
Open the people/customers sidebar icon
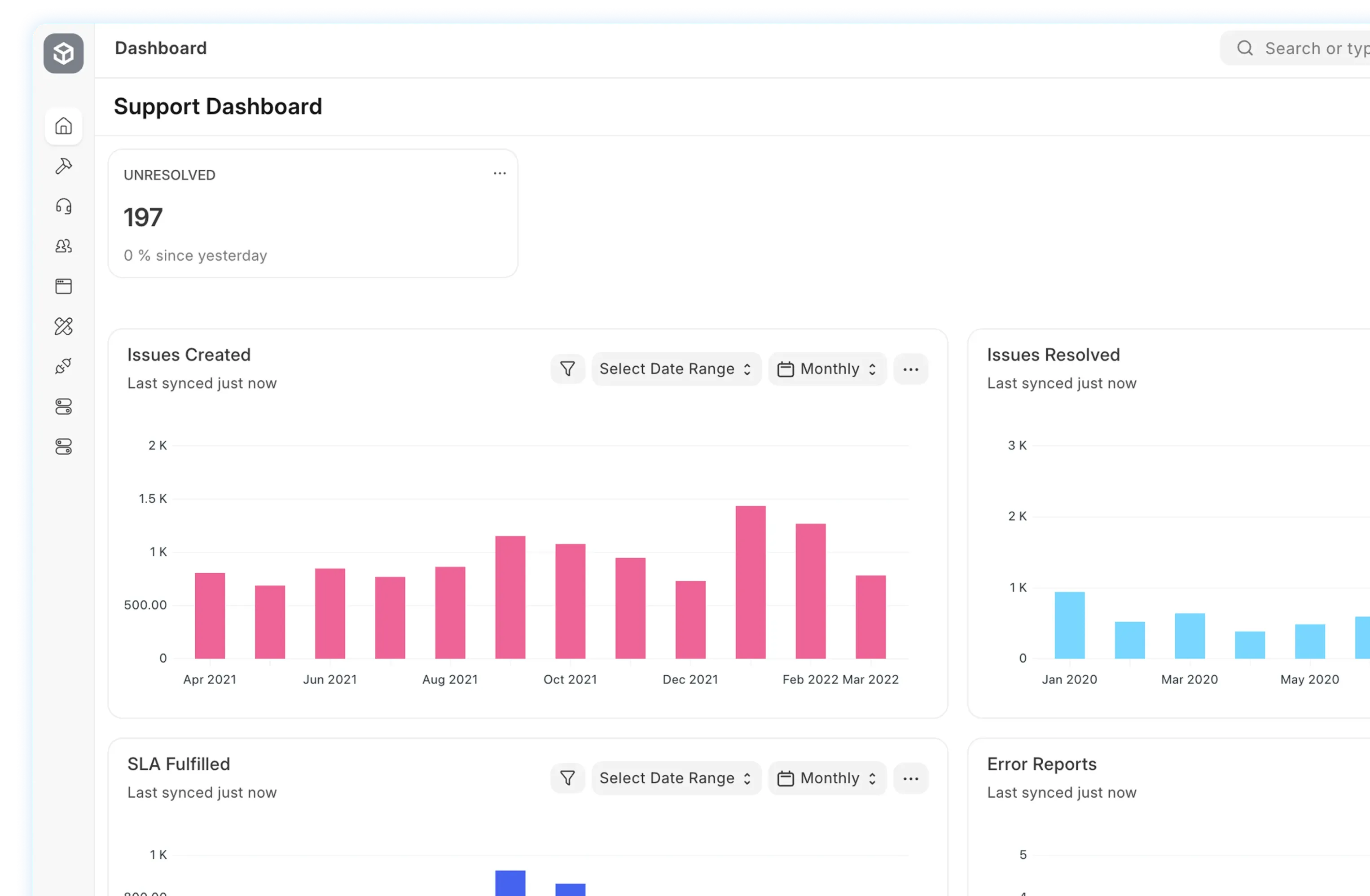(x=63, y=246)
